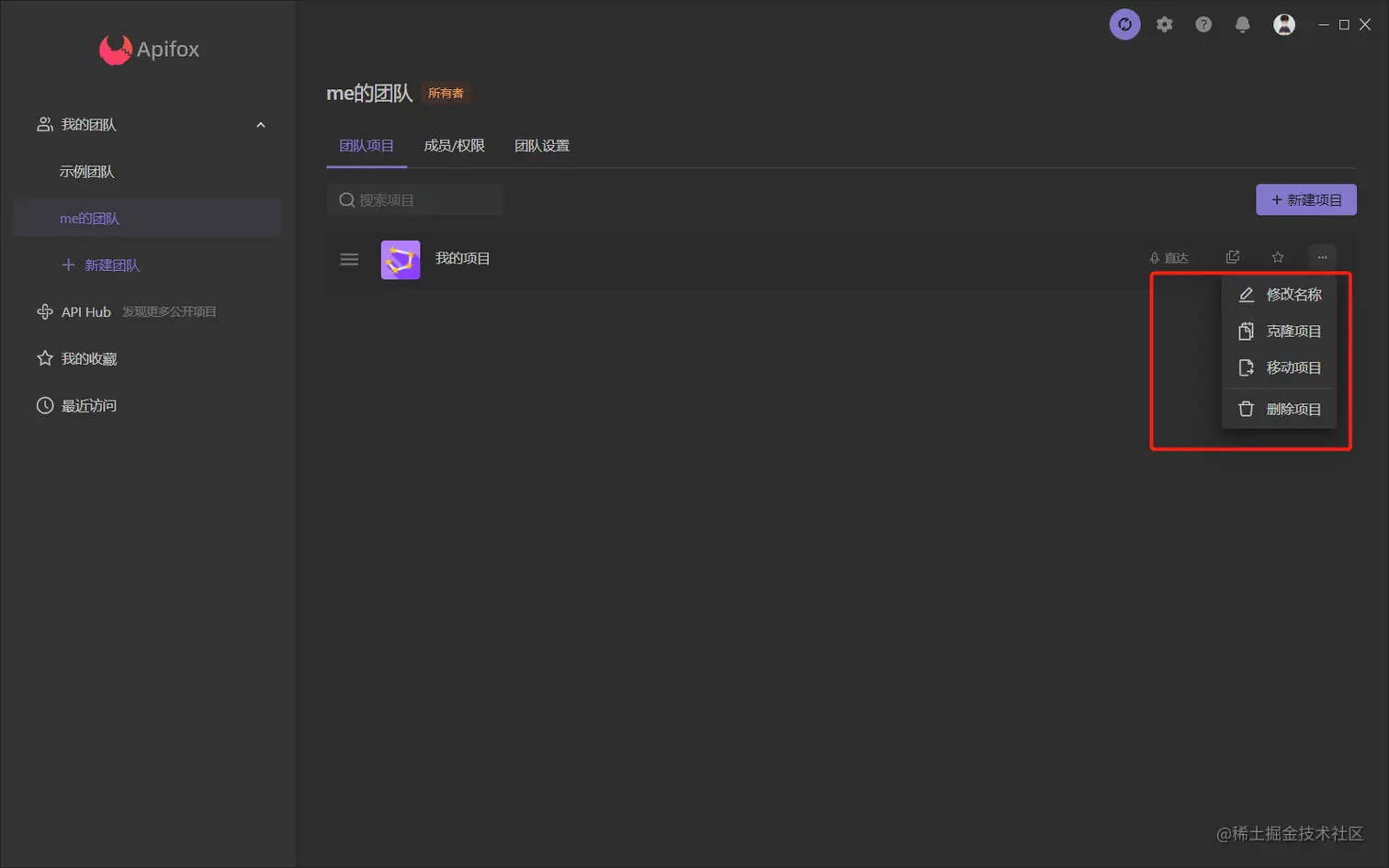
Task: Select 克隆项目 in the context menu
Action: coord(1293,331)
